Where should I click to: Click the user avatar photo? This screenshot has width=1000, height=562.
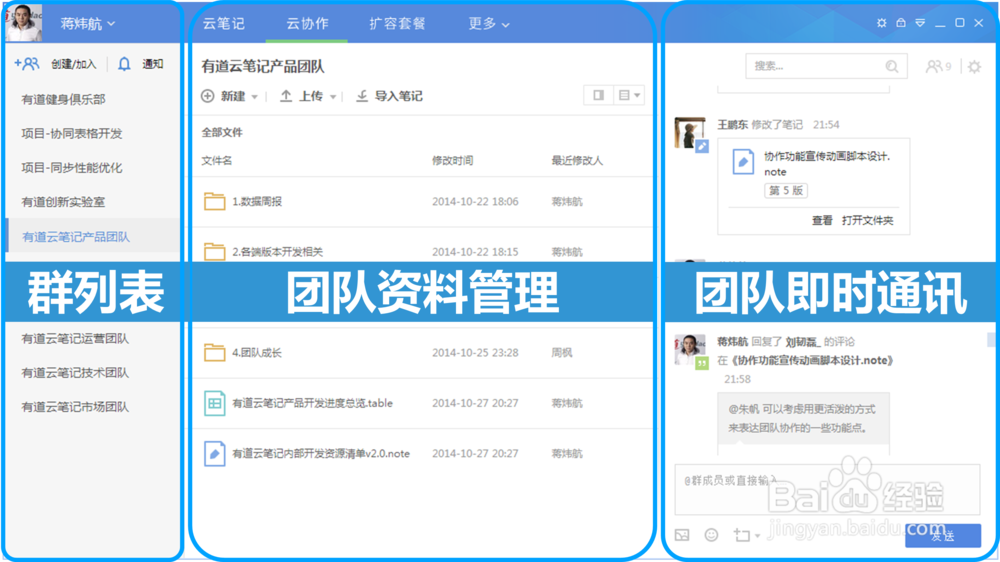(x=24, y=22)
